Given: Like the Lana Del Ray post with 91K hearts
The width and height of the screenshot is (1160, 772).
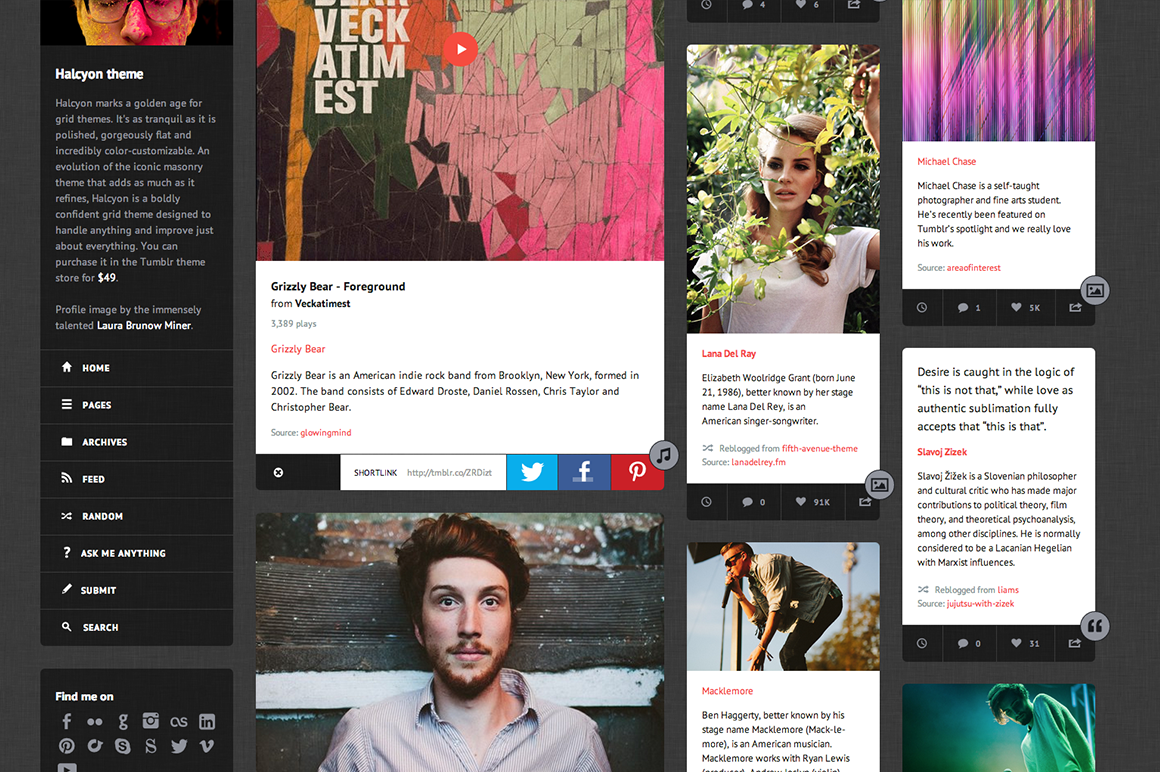Looking at the screenshot, I should pos(812,502).
